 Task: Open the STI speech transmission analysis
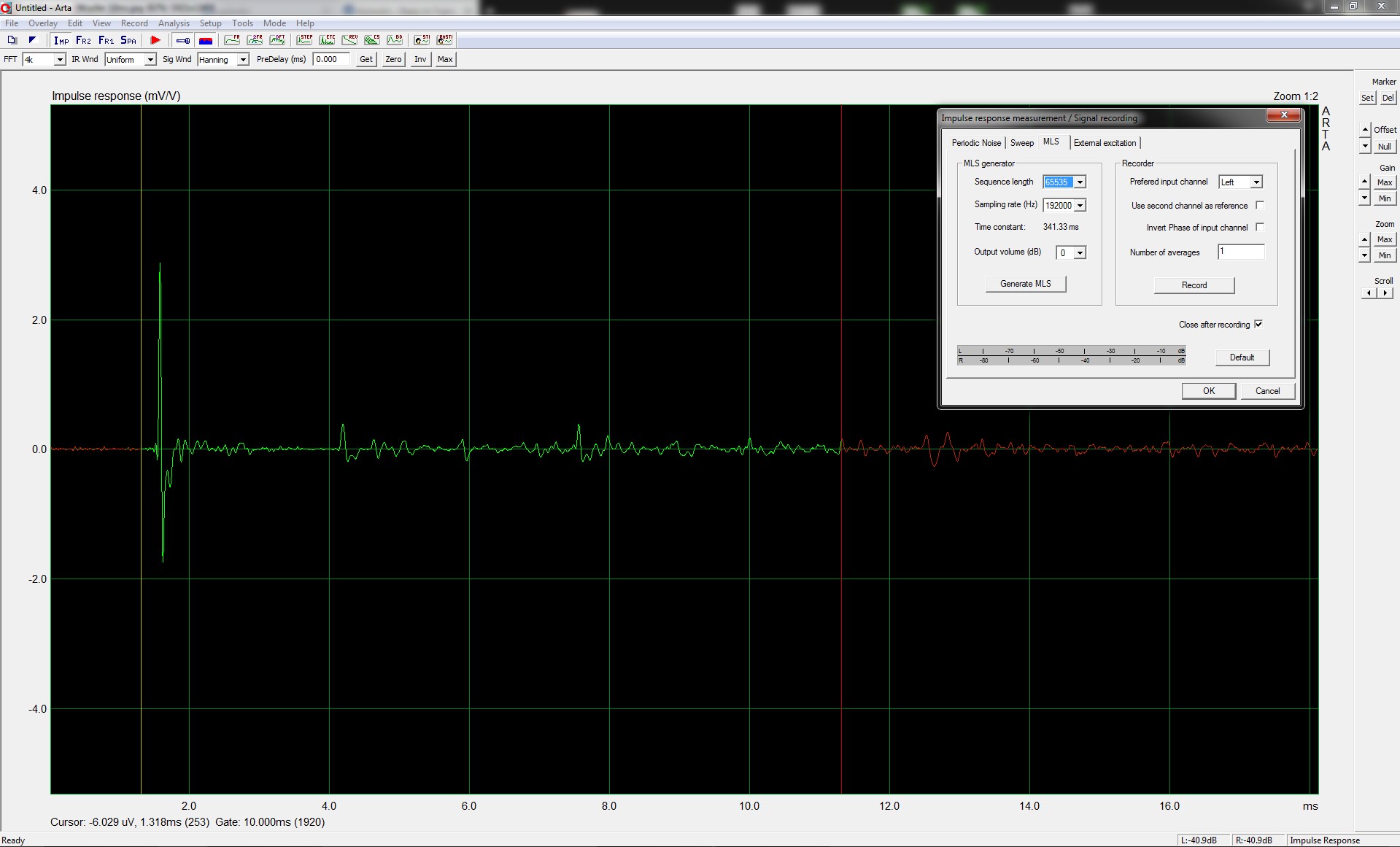pyautogui.click(x=422, y=40)
